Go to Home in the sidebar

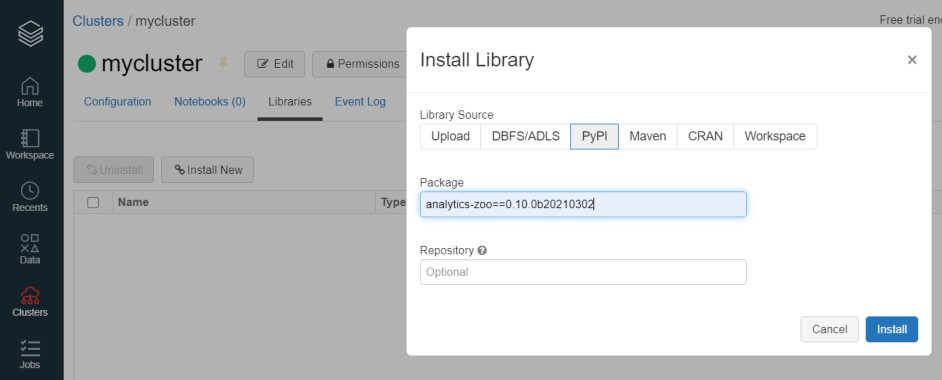(x=30, y=92)
